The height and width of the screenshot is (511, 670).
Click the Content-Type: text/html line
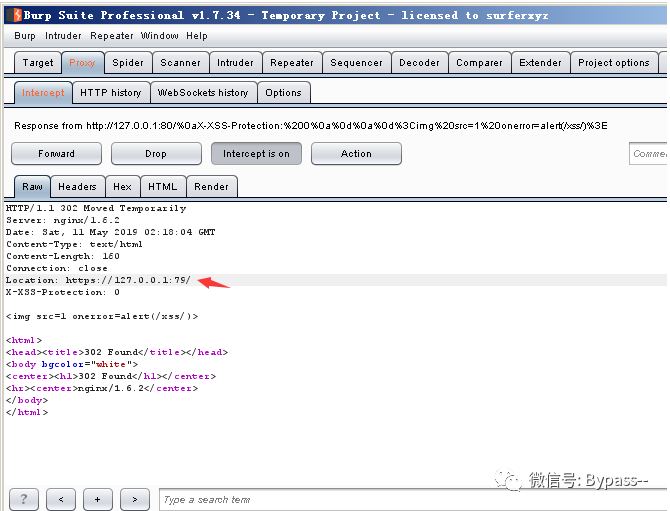coord(74,244)
